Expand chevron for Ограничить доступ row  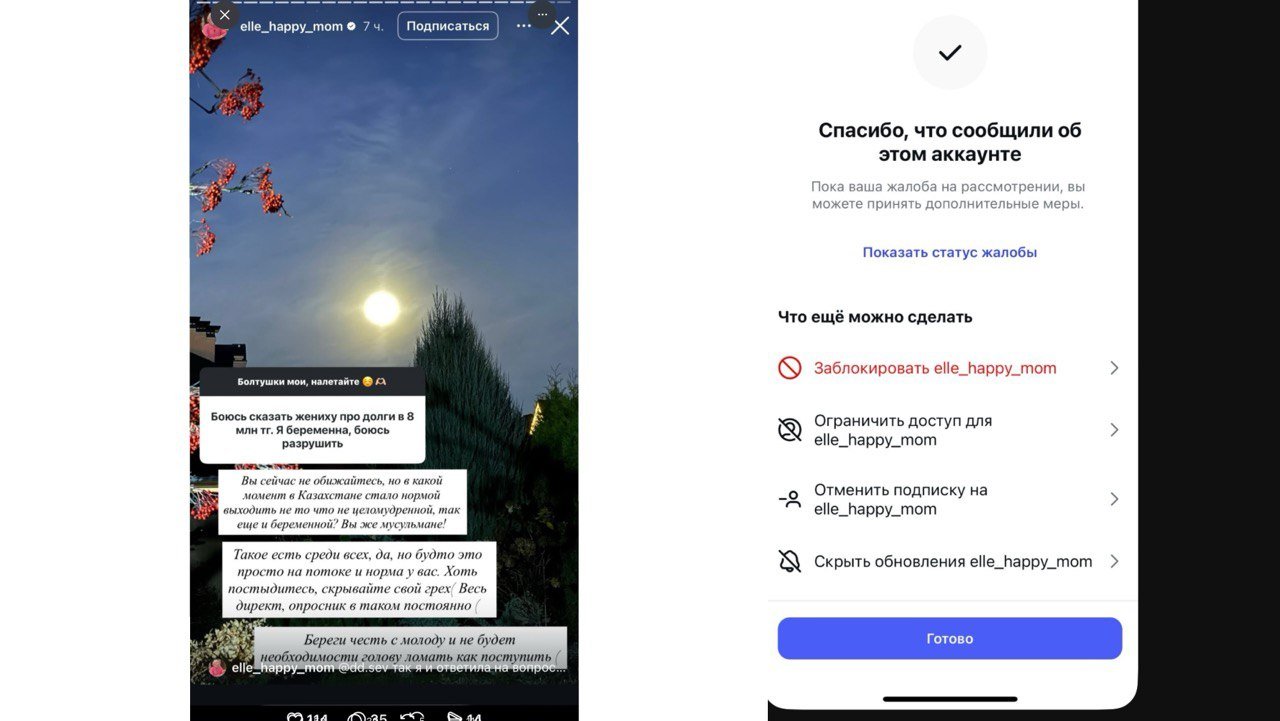point(1114,430)
